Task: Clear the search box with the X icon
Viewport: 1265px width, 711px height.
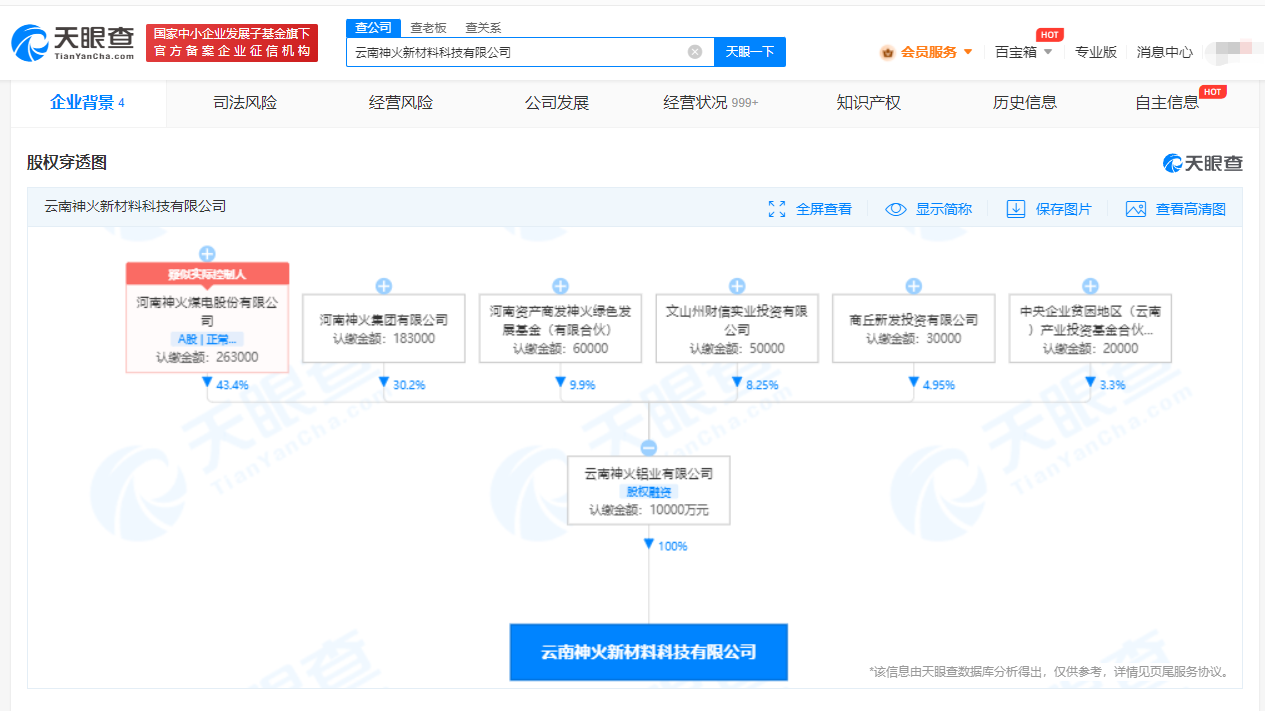Action: pyautogui.click(x=695, y=52)
